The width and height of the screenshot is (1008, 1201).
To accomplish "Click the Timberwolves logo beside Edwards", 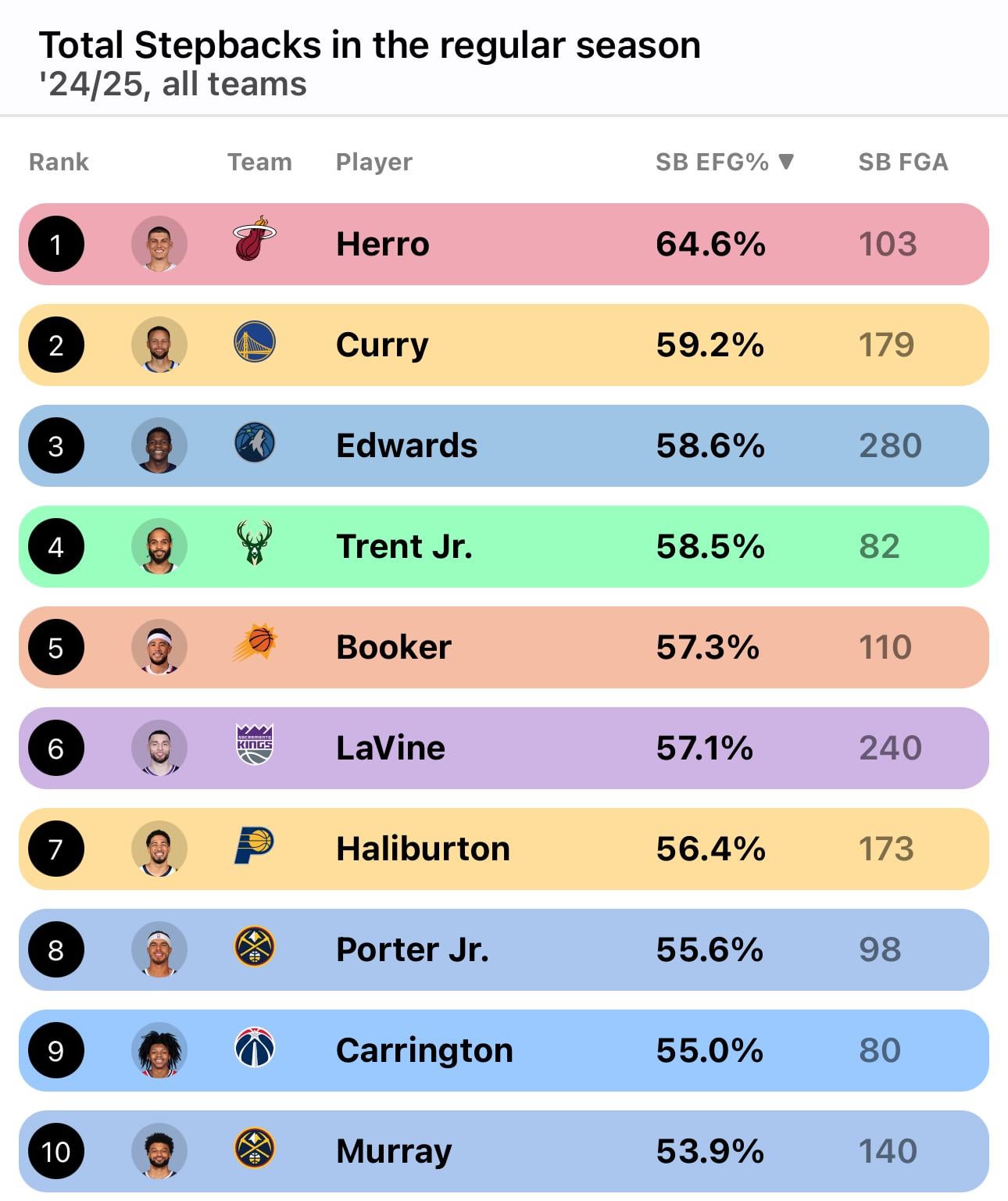I will tap(254, 442).
